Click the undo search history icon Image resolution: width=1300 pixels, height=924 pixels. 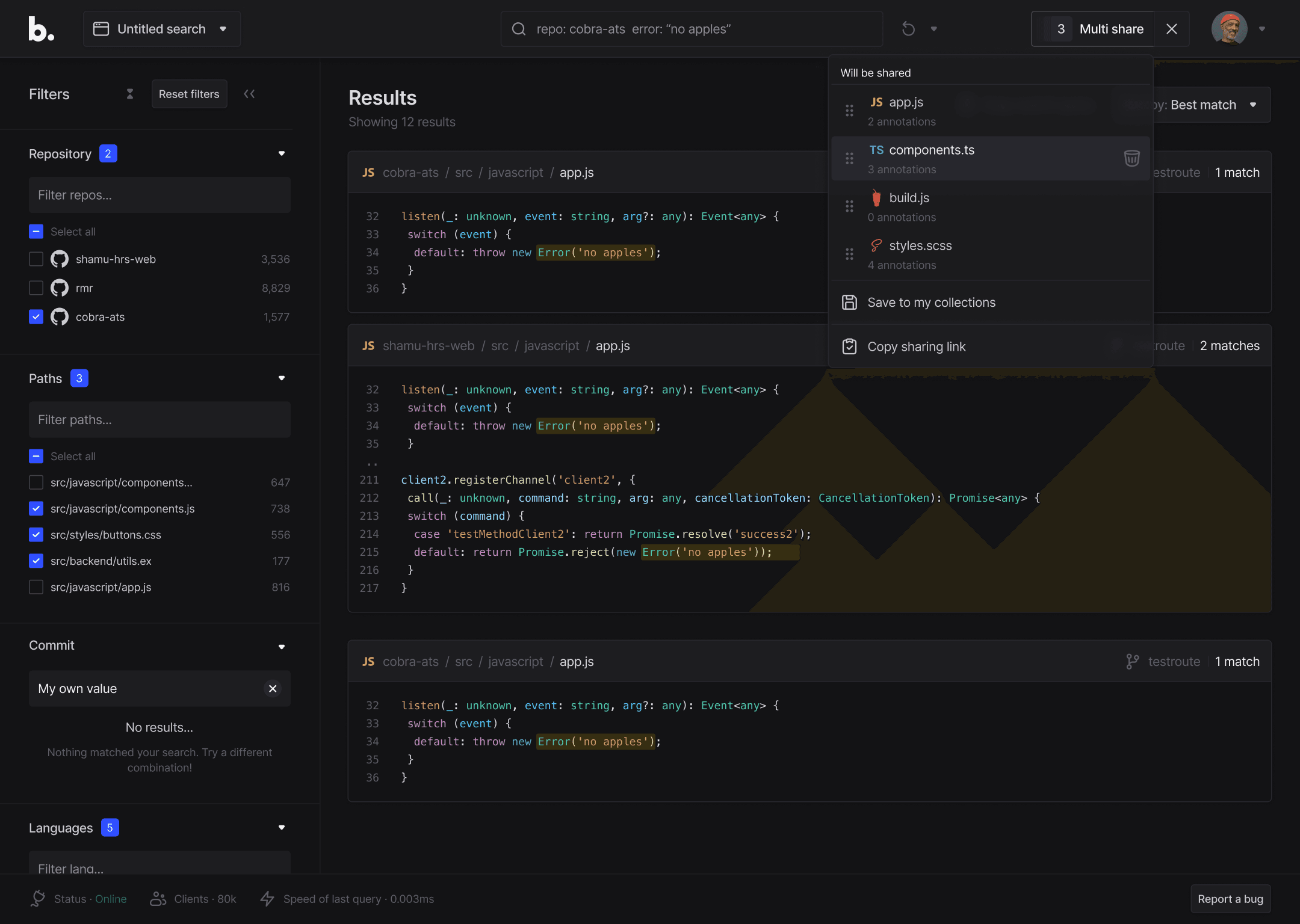[908, 29]
